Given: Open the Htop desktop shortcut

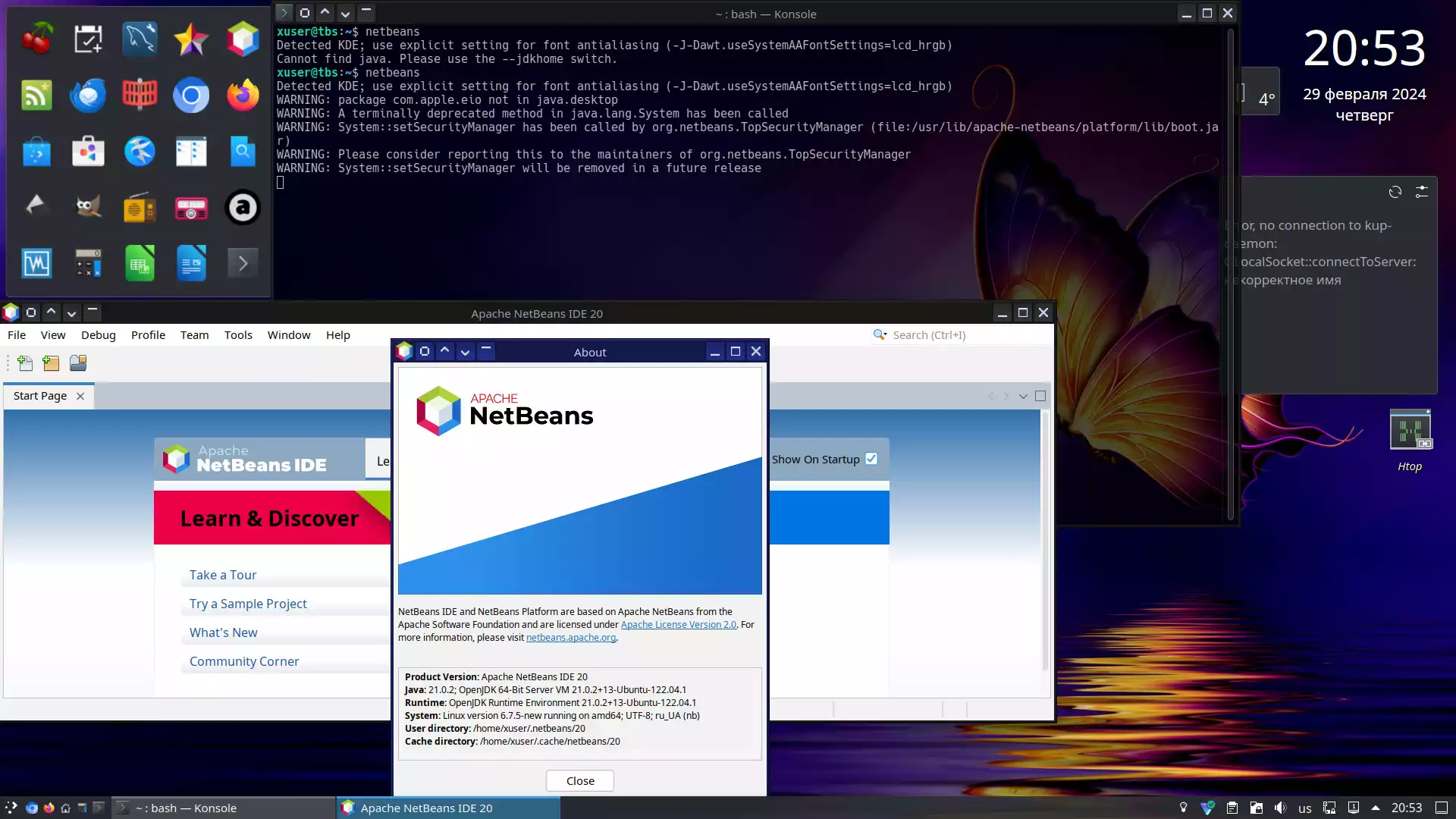Looking at the screenshot, I should (x=1410, y=441).
